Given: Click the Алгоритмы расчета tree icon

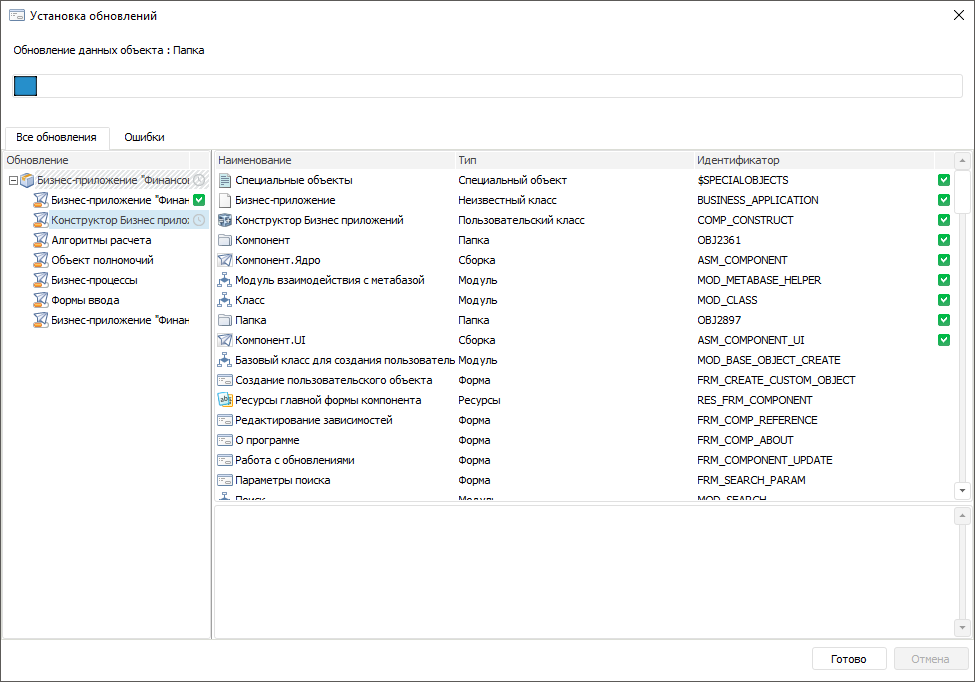Looking at the screenshot, I should tap(41, 240).
